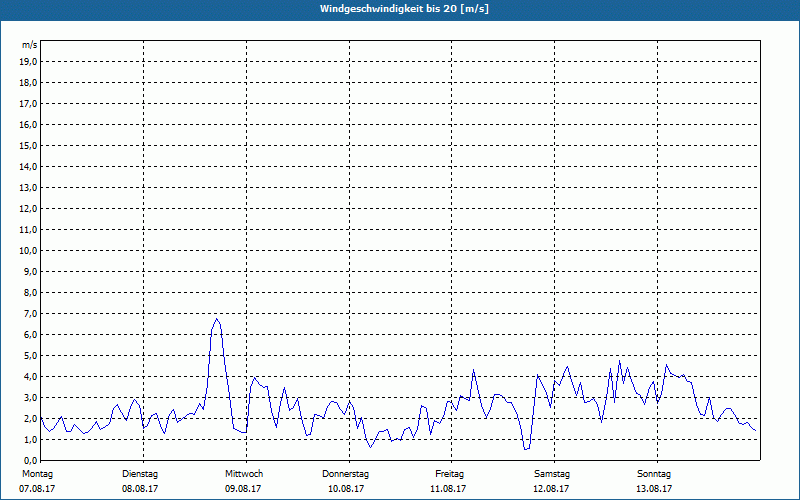
Task: Select the date 13.08.17
Action: pos(654,489)
